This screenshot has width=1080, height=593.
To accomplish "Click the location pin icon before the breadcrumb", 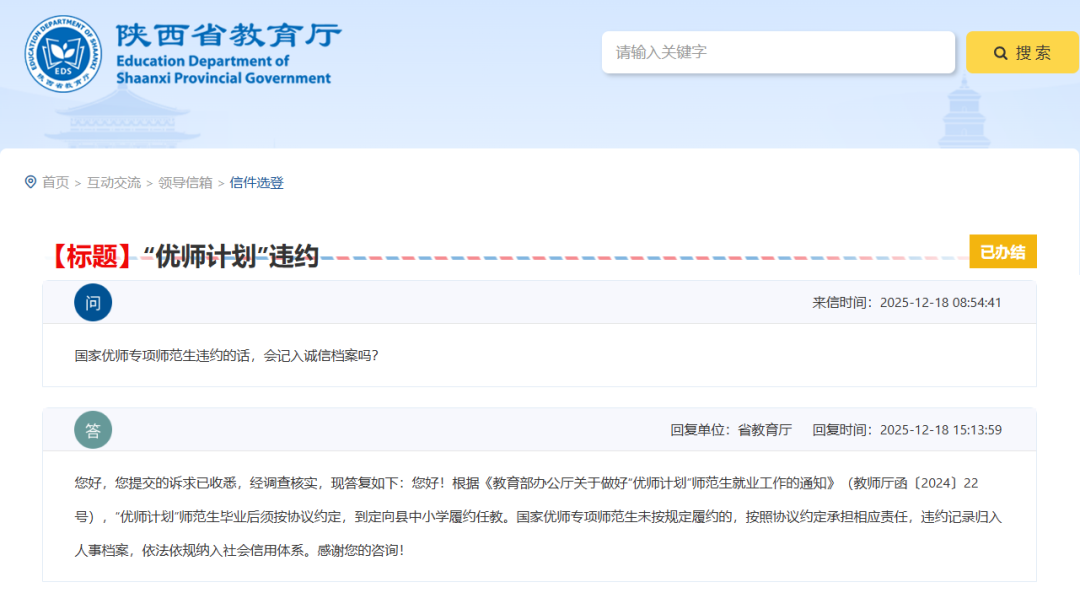I will [31, 182].
